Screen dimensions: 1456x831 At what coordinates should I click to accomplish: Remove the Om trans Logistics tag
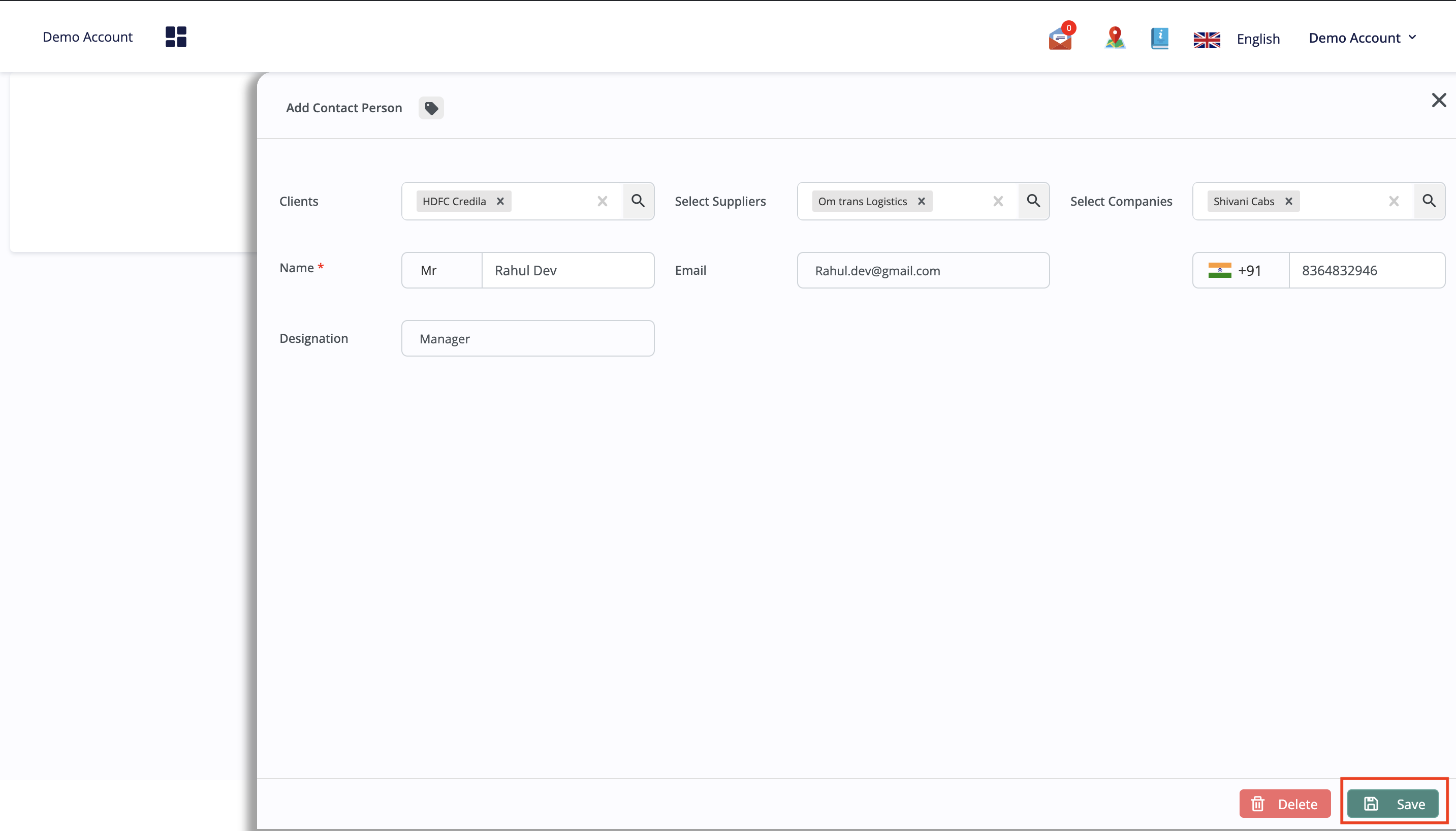tap(921, 202)
